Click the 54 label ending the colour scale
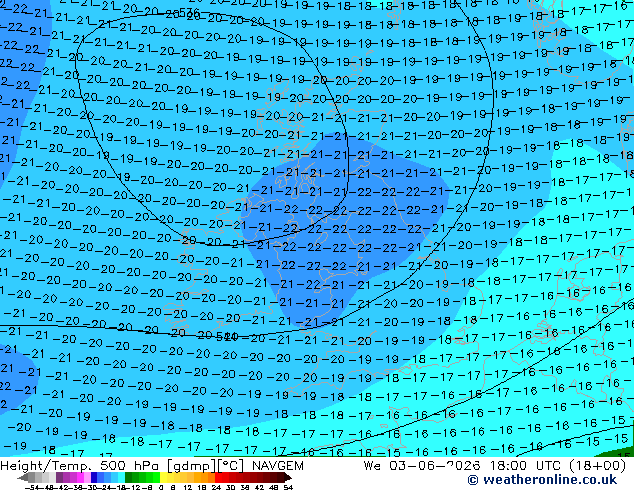Screen dimensions: 634x490 point(289,488)
